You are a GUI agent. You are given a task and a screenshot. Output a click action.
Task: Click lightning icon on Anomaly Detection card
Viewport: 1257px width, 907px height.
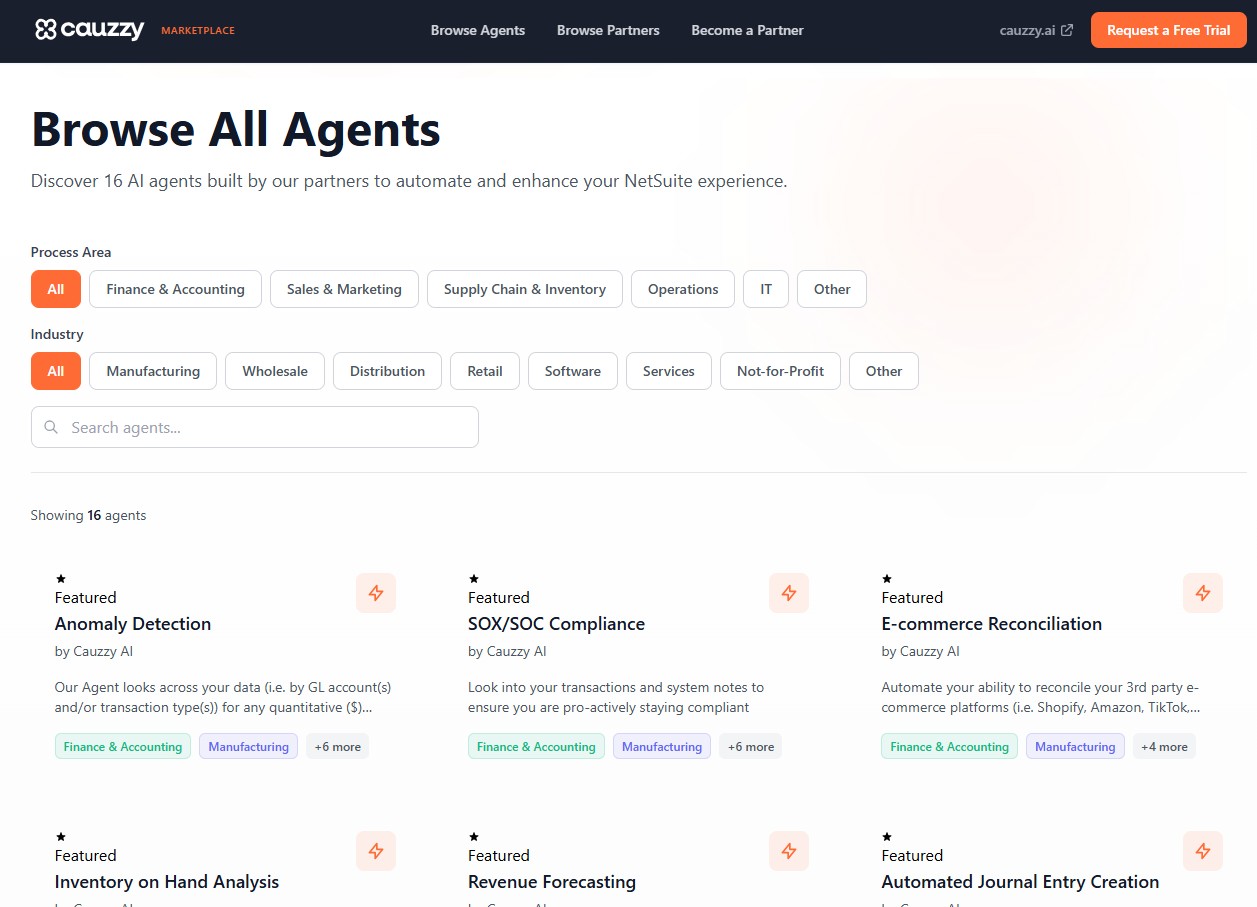[x=376, y=593]
